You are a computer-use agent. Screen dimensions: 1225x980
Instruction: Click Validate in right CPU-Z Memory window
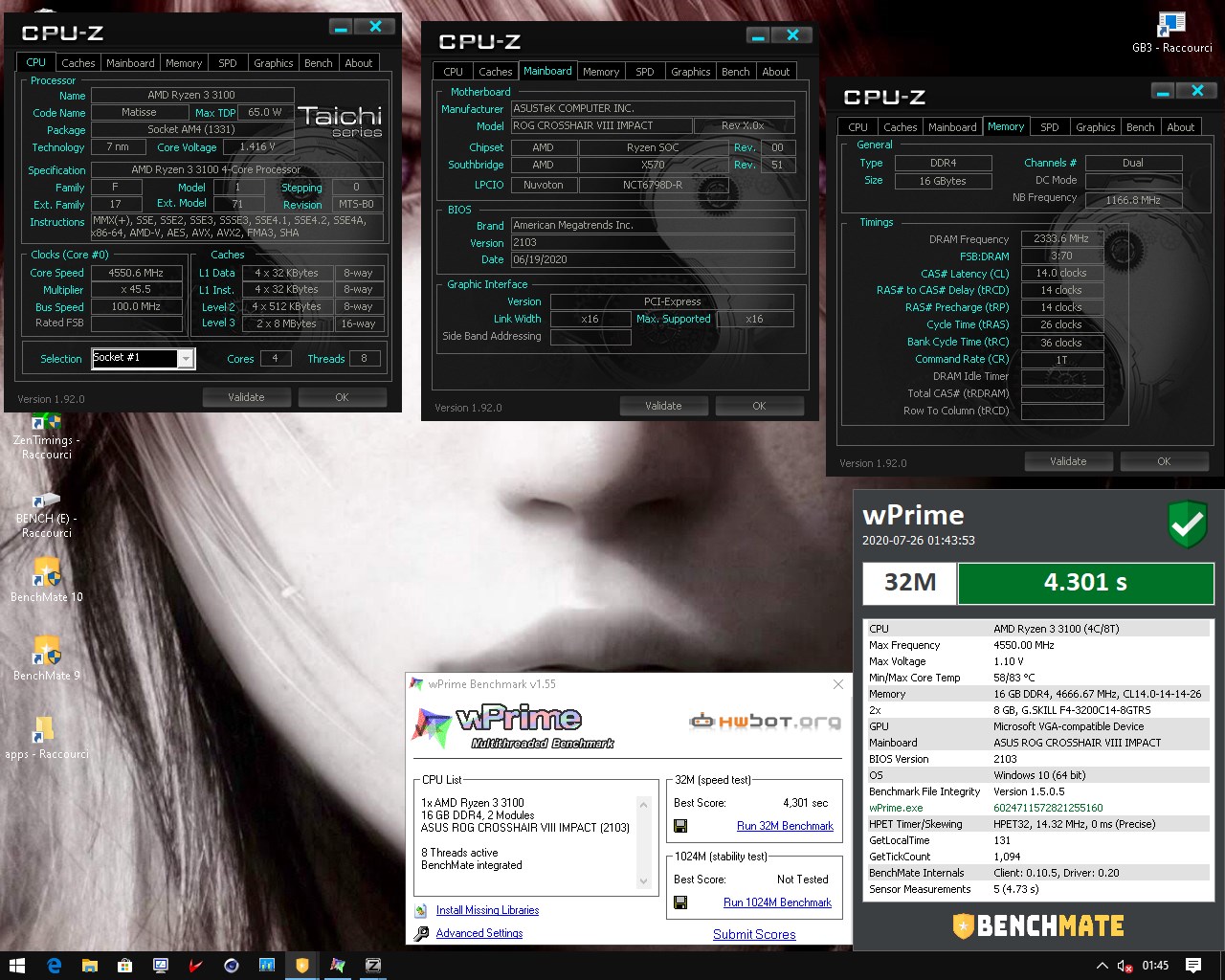1068,461
